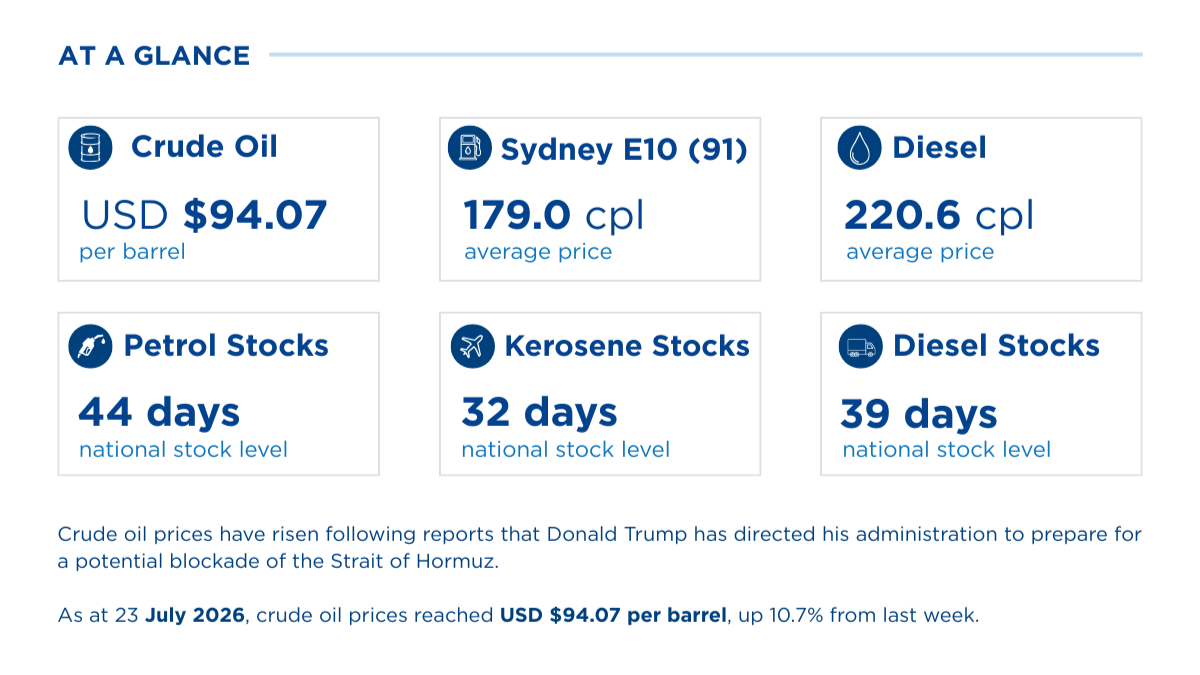Click the Kerosene Stocks heading
The image size is (1200, 675).
pos(627,346)
